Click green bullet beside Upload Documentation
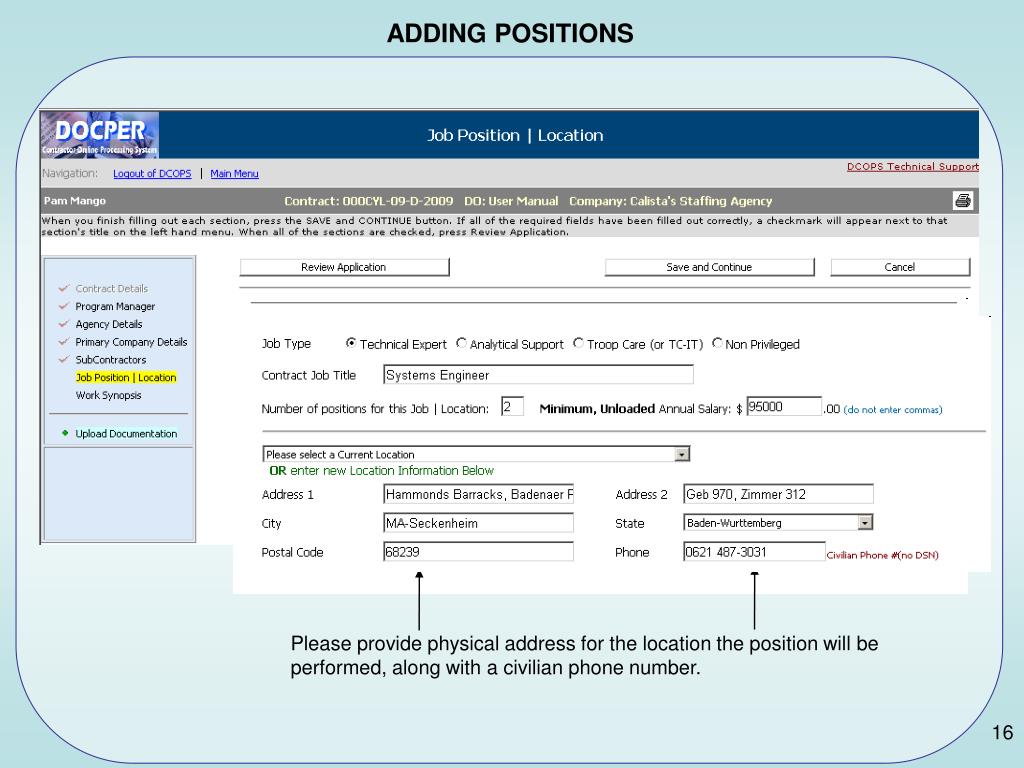This screenshot has width=1024, height=768. click(x=65, y=433)
